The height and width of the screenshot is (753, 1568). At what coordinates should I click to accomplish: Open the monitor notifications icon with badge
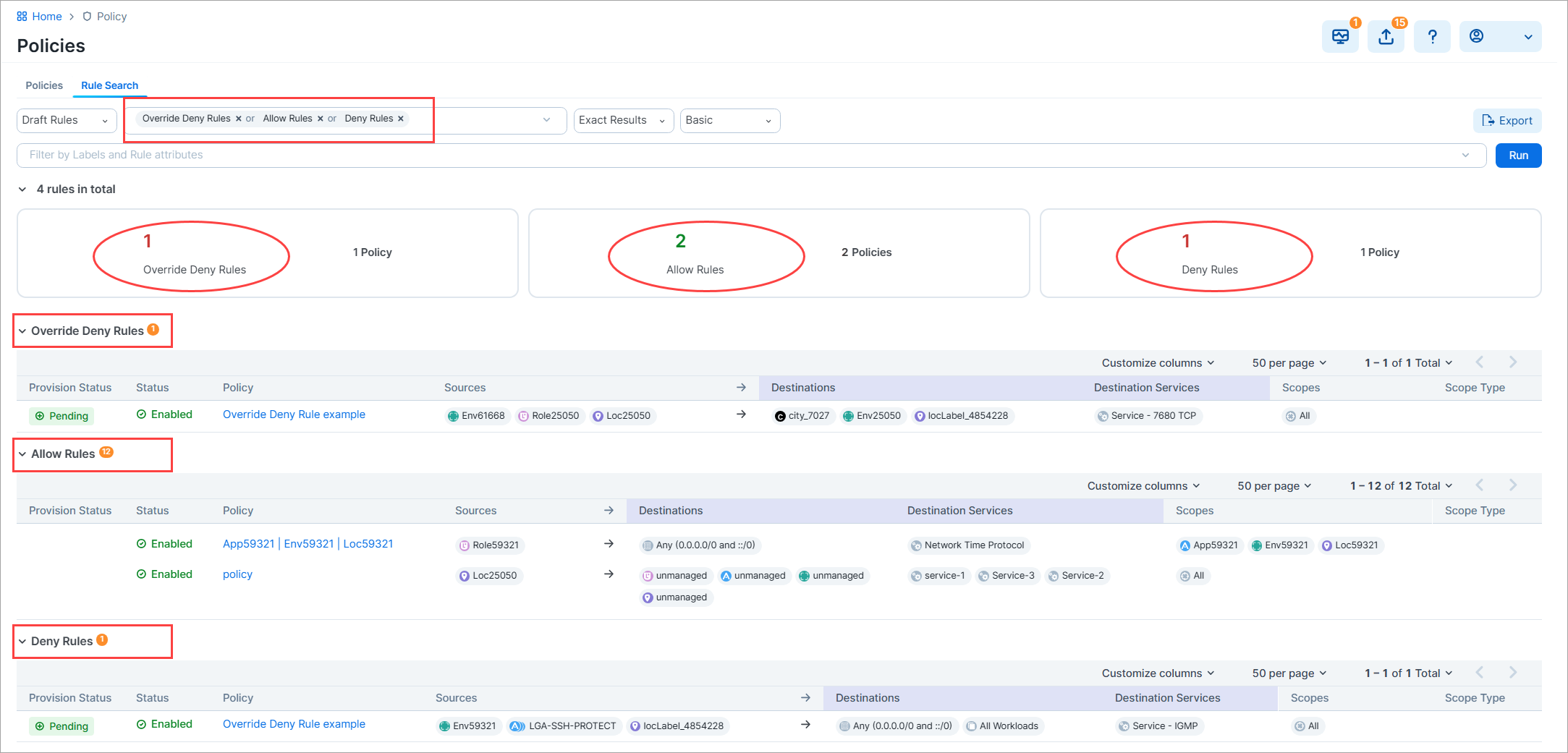[x=1340, y=37]
